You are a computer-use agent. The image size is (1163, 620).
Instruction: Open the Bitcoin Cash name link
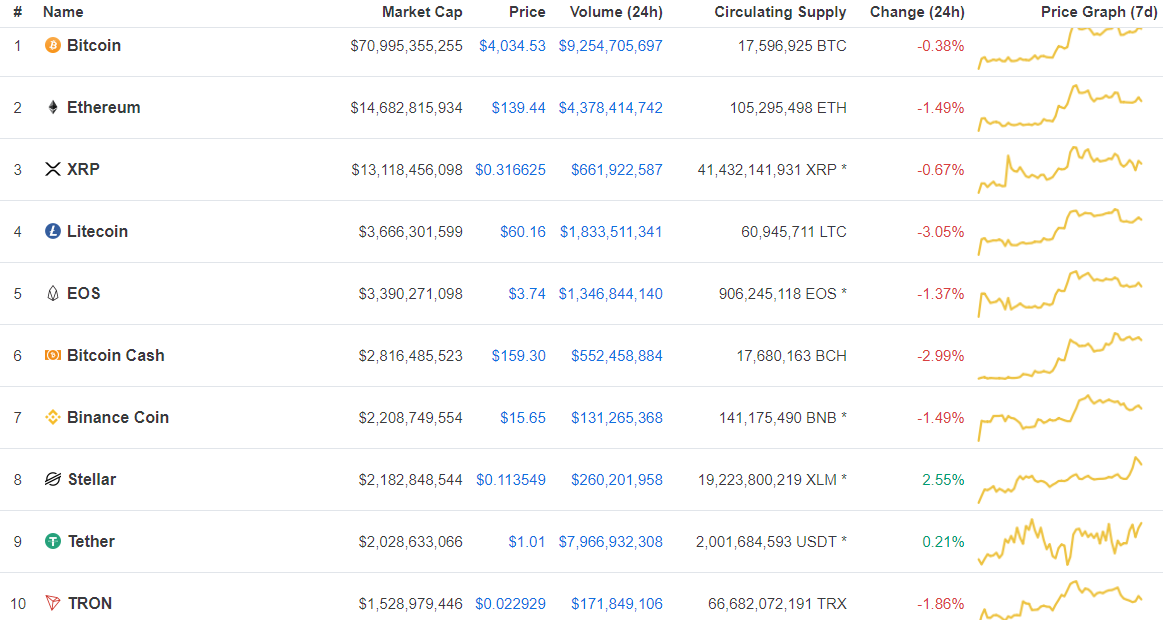pos(116,355)
